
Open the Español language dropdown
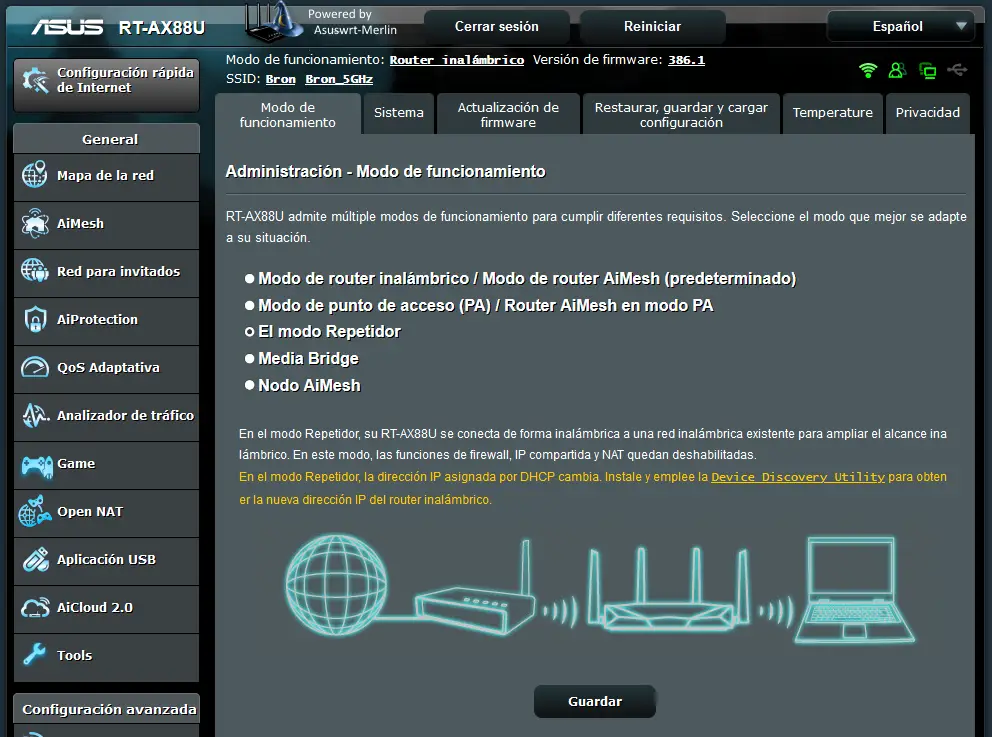(x=900, y=26)
